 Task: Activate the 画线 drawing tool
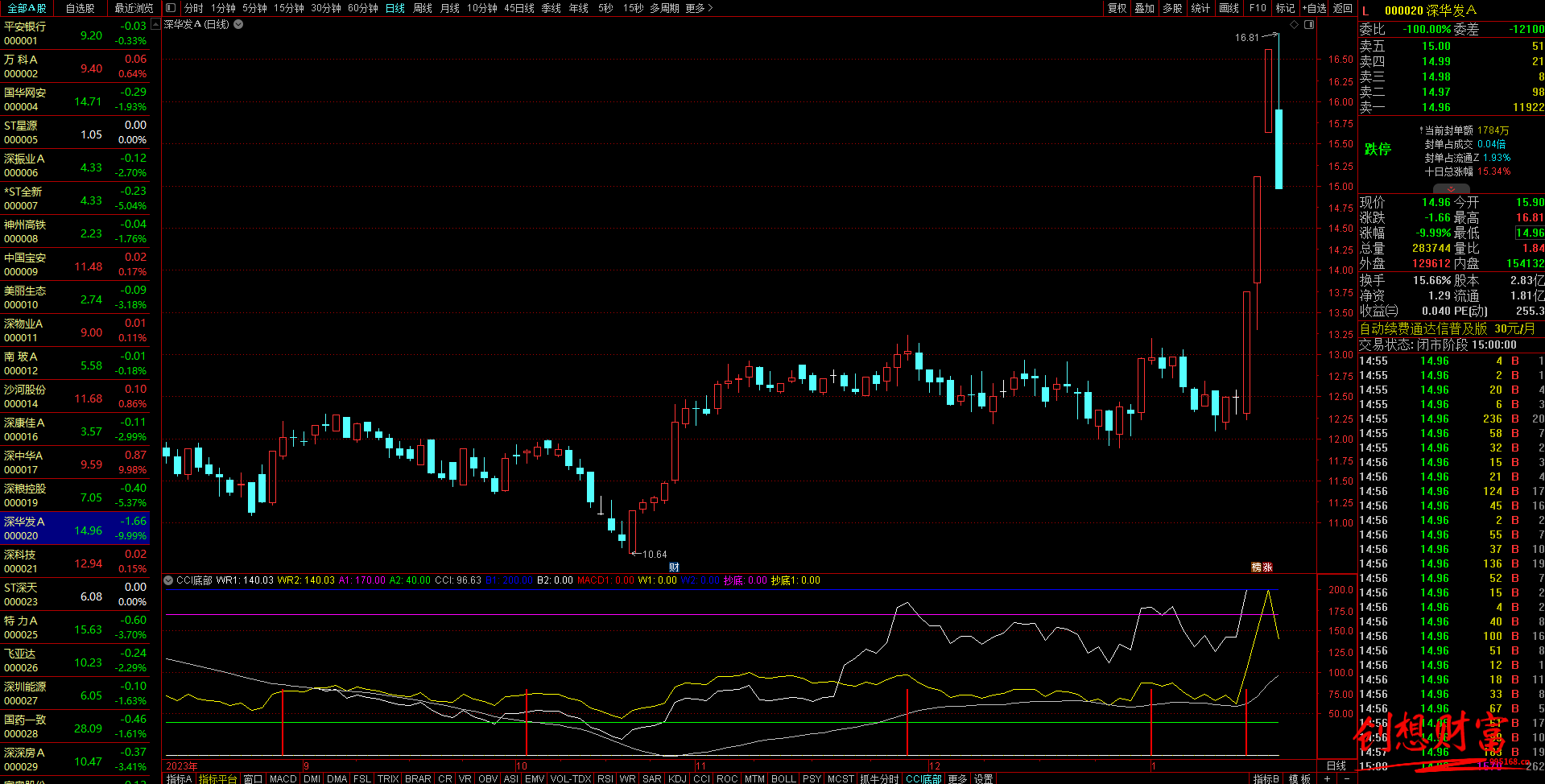click(1229, 8)
